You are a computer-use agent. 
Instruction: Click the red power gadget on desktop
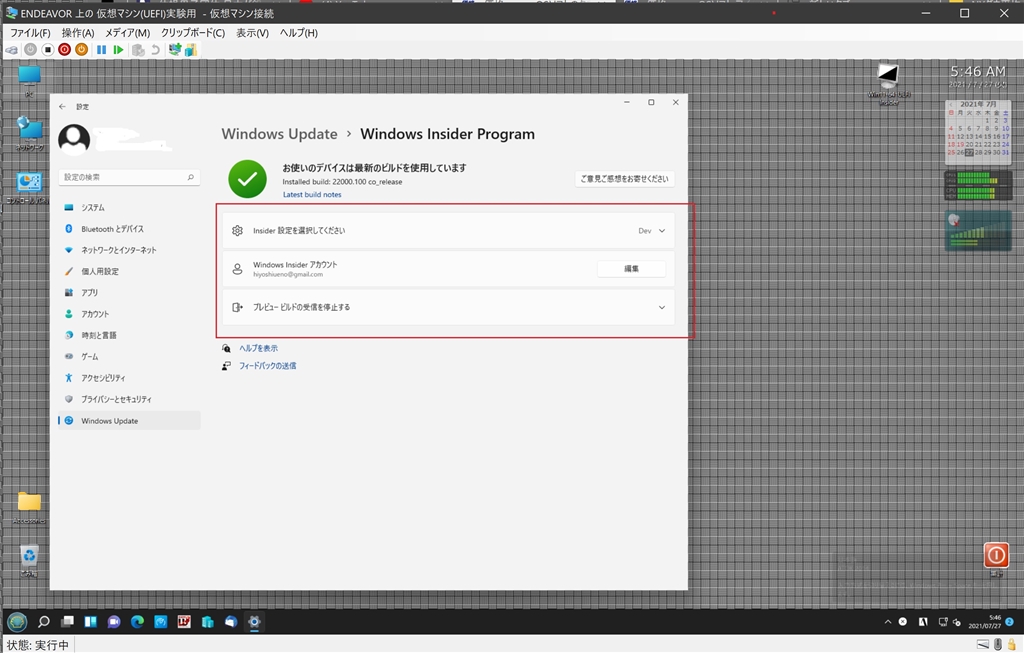(996, 555)
